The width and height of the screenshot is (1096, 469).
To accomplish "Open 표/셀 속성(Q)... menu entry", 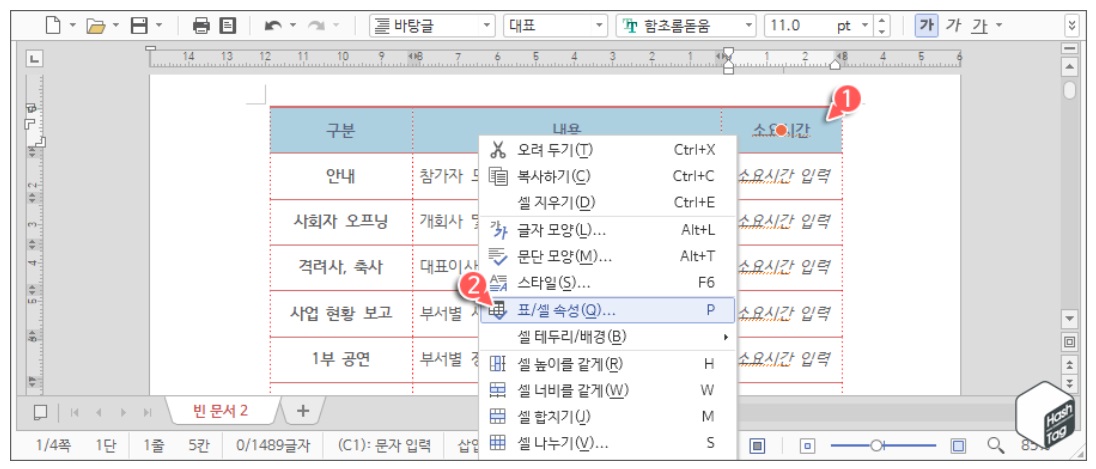I will click(607, 310).
